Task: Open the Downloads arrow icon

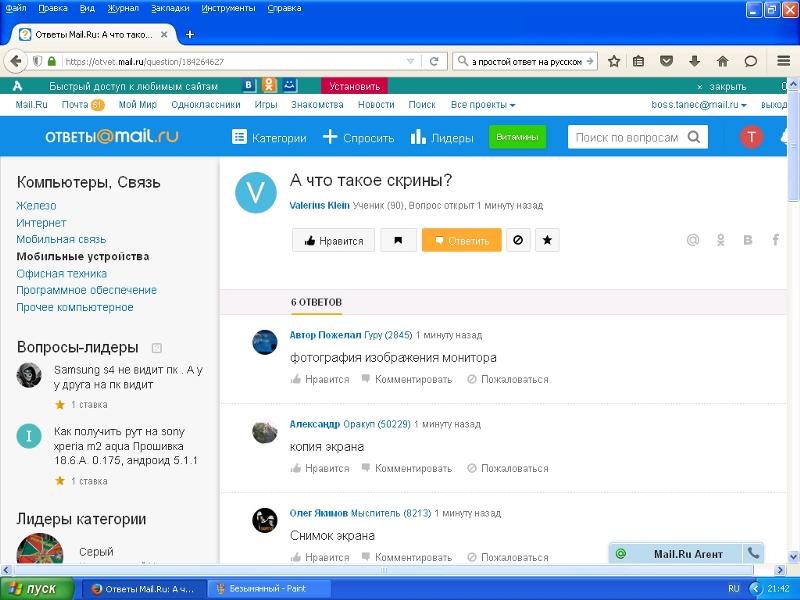Action: [694, 61]
